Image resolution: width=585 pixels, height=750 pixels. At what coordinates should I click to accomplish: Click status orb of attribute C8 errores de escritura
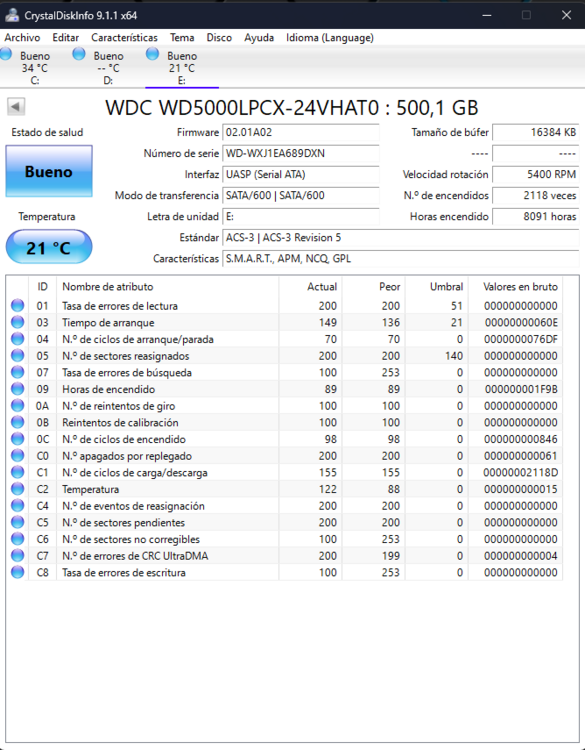[x=18, y=572]
